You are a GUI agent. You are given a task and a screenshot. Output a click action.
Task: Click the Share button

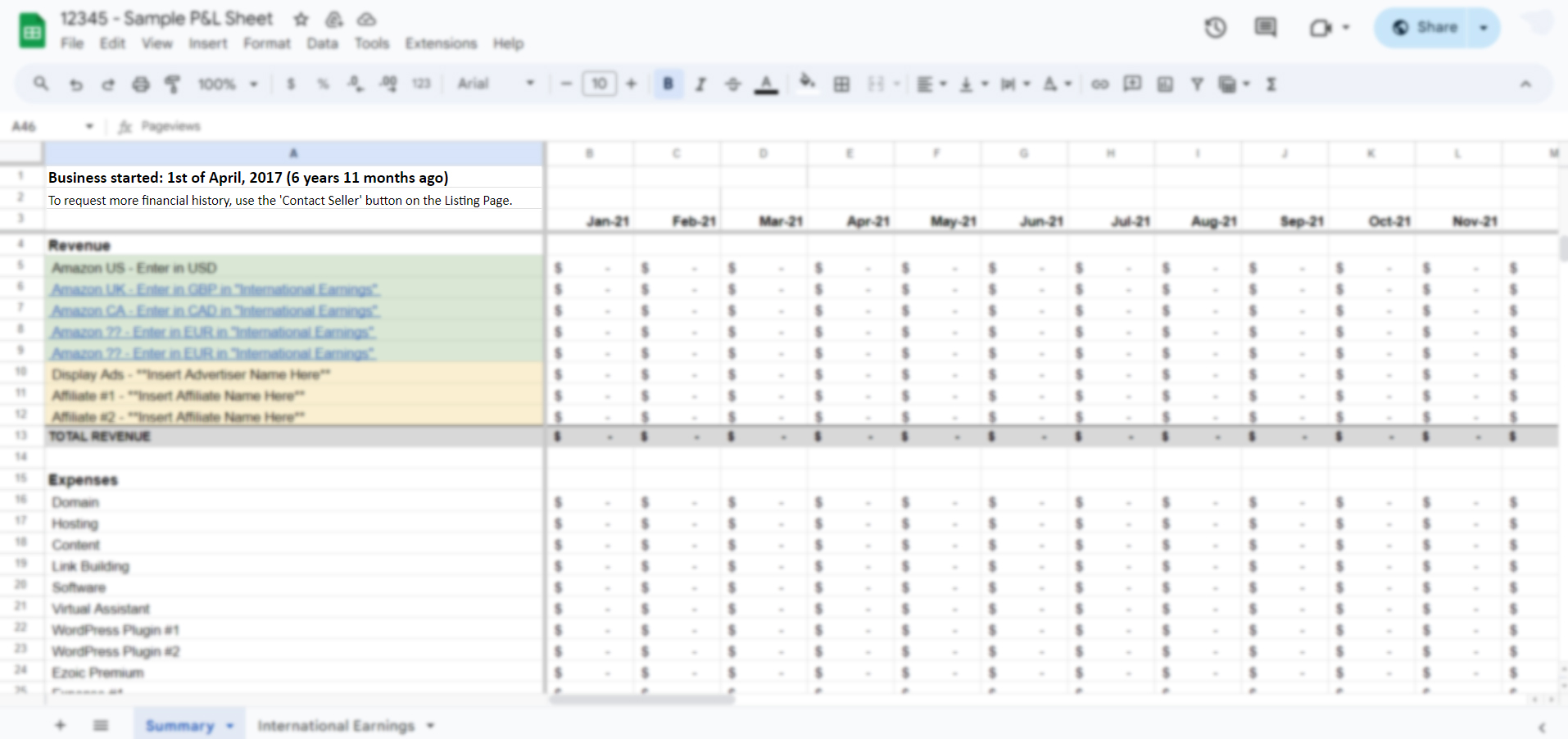1425,28
